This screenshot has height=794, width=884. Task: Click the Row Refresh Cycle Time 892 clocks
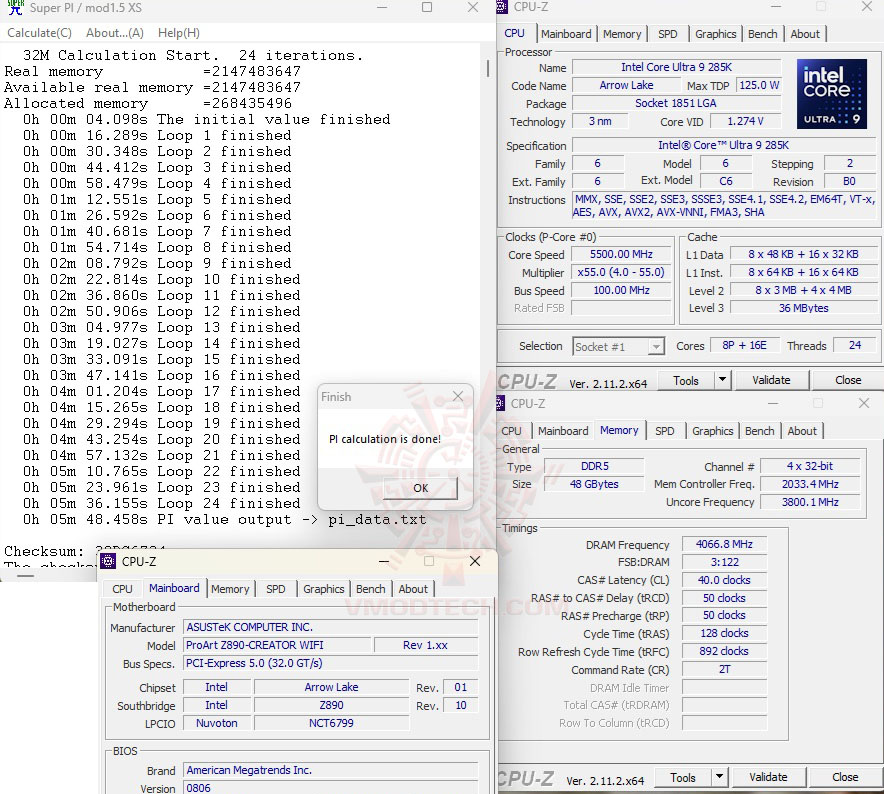(x=724, y=651)
